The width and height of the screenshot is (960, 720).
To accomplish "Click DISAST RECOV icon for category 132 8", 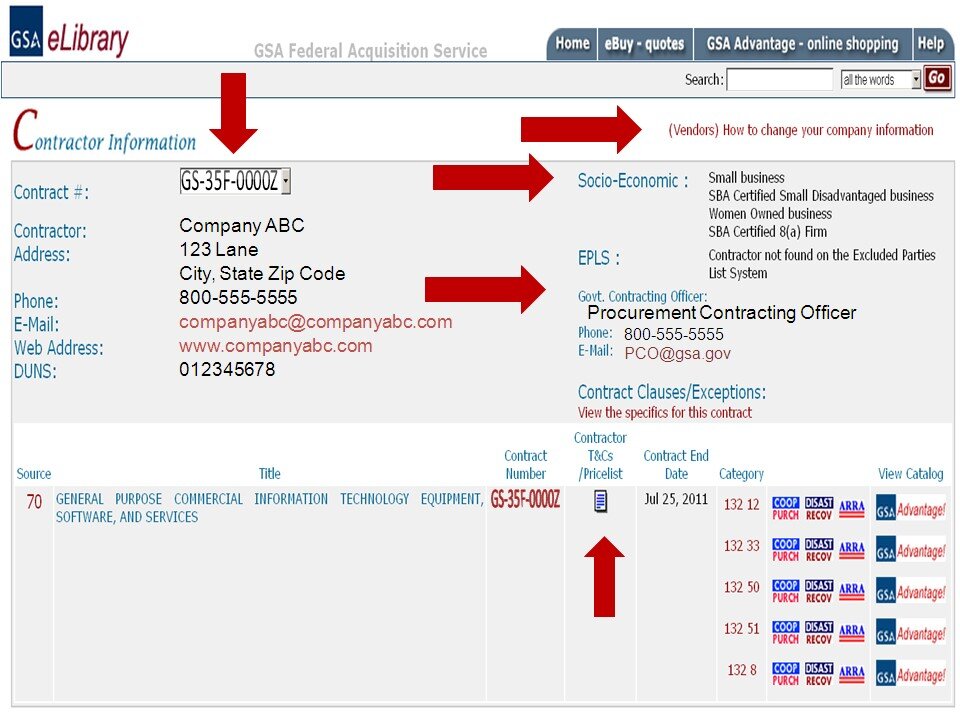I will [819, 674].
